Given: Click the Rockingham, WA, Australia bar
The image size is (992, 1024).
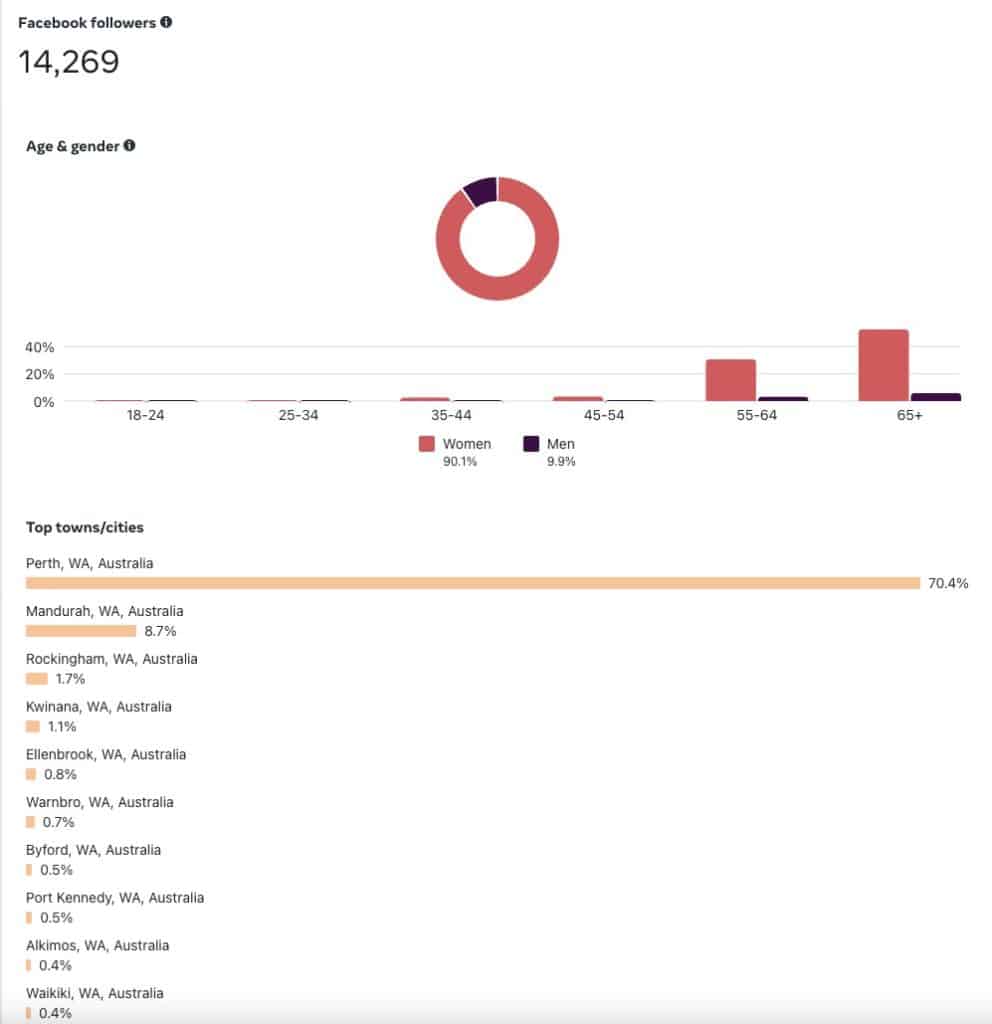Looking at the screenshot, I should pos(37,679).
